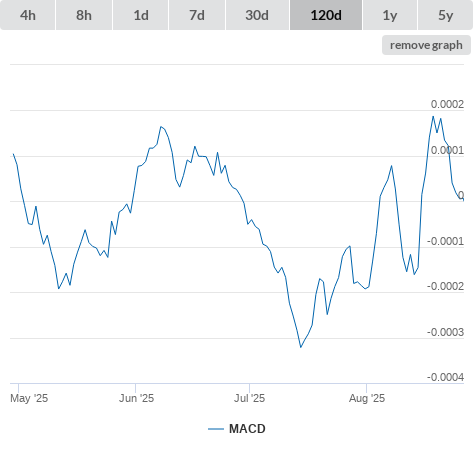
Task: Toggle the MACD legend entry
Action: 247,429
